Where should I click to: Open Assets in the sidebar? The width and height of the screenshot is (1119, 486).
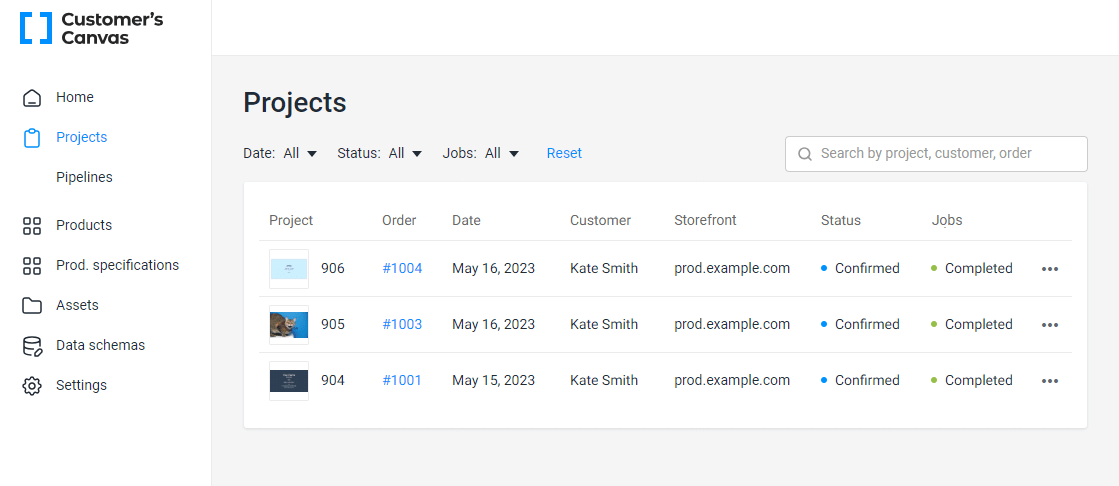(77, 305)
